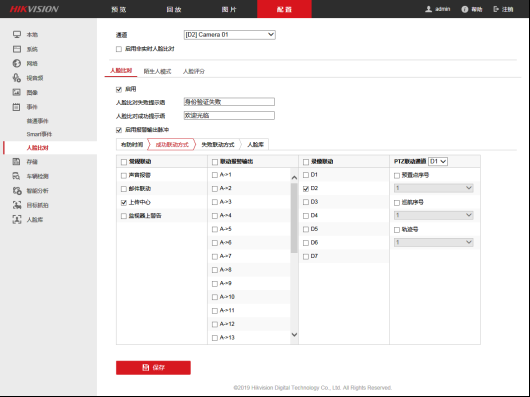Open the 视音频 (Video/Audio) icon in sidebar
Screen dimensions: 530x397
point(17,78)
